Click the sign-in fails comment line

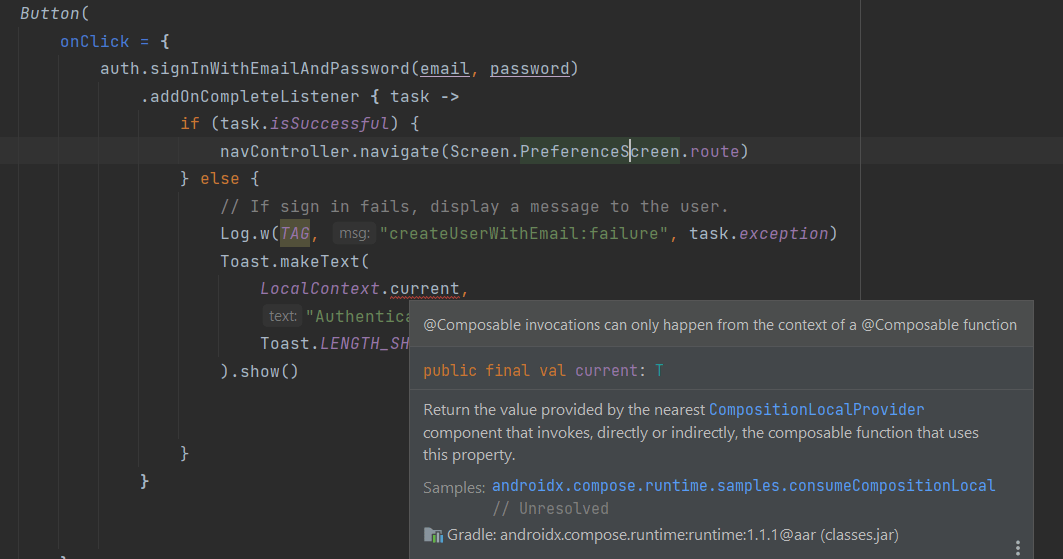474,207
